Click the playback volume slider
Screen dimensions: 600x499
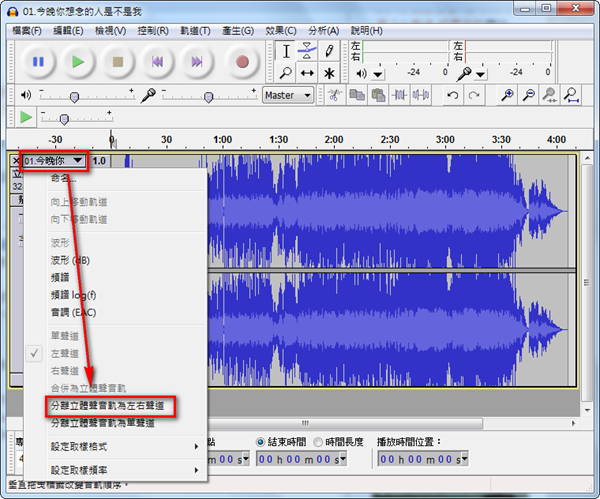pyautogui.click(x=76, y=96)
